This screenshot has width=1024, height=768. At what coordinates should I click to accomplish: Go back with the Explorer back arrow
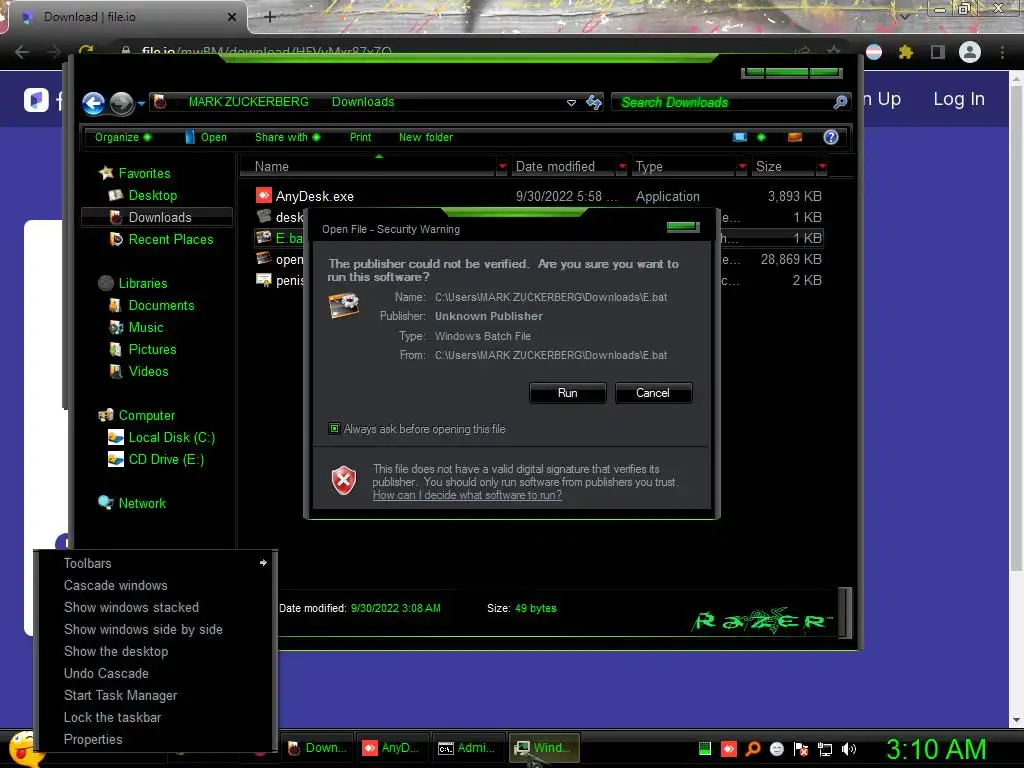pyautogui.click(x=93, y=103)
